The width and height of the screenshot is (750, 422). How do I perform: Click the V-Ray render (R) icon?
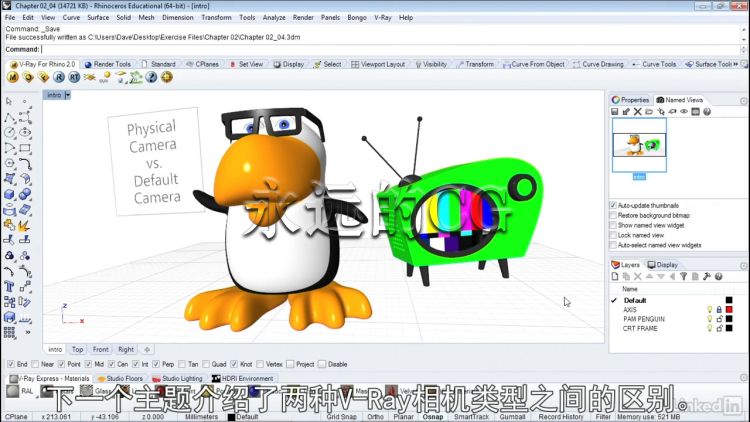coord(58,77)
